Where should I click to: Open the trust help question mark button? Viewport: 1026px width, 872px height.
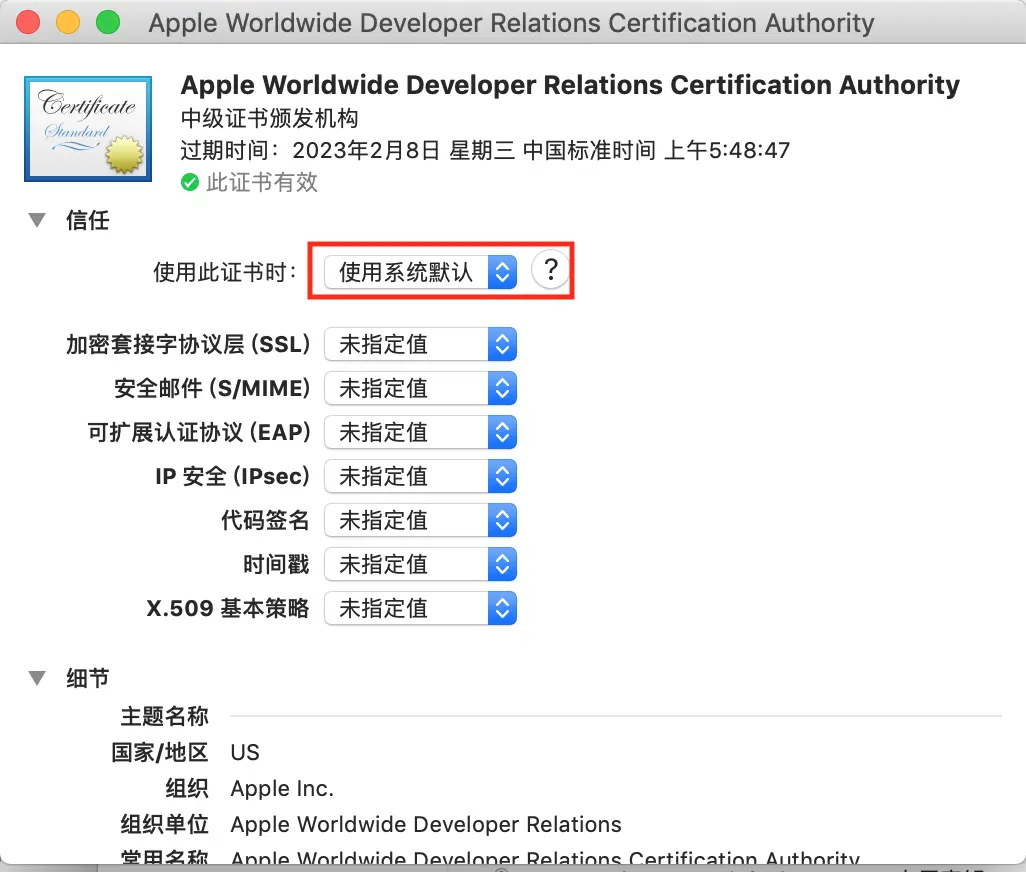click(x=550, y=270)
